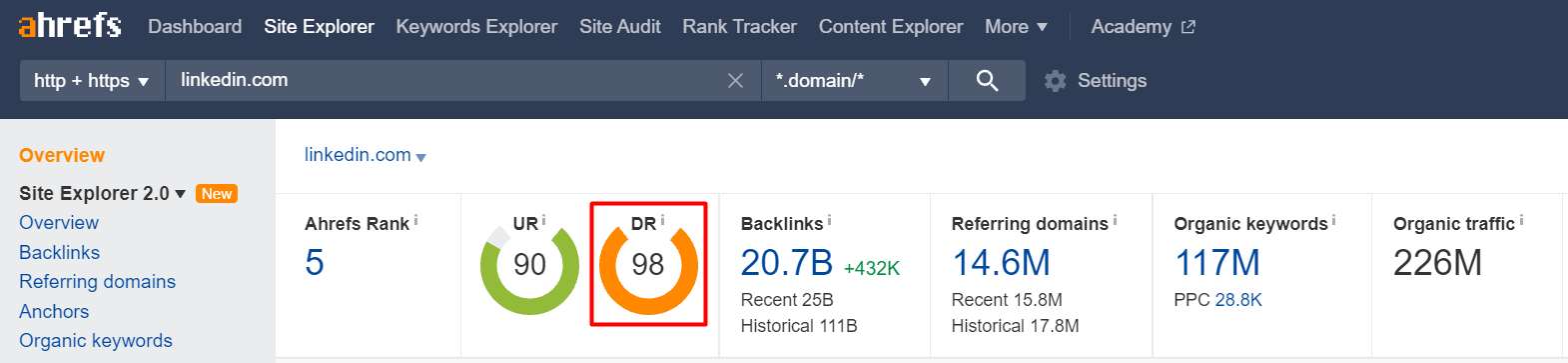Open Referring domains sidebar link

97,281
